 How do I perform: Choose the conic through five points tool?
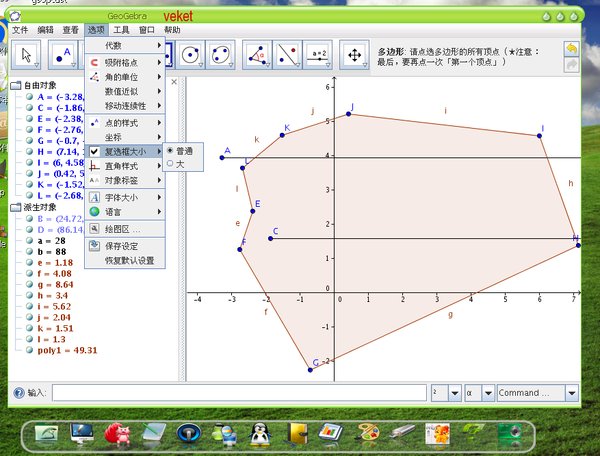(221, 53)
